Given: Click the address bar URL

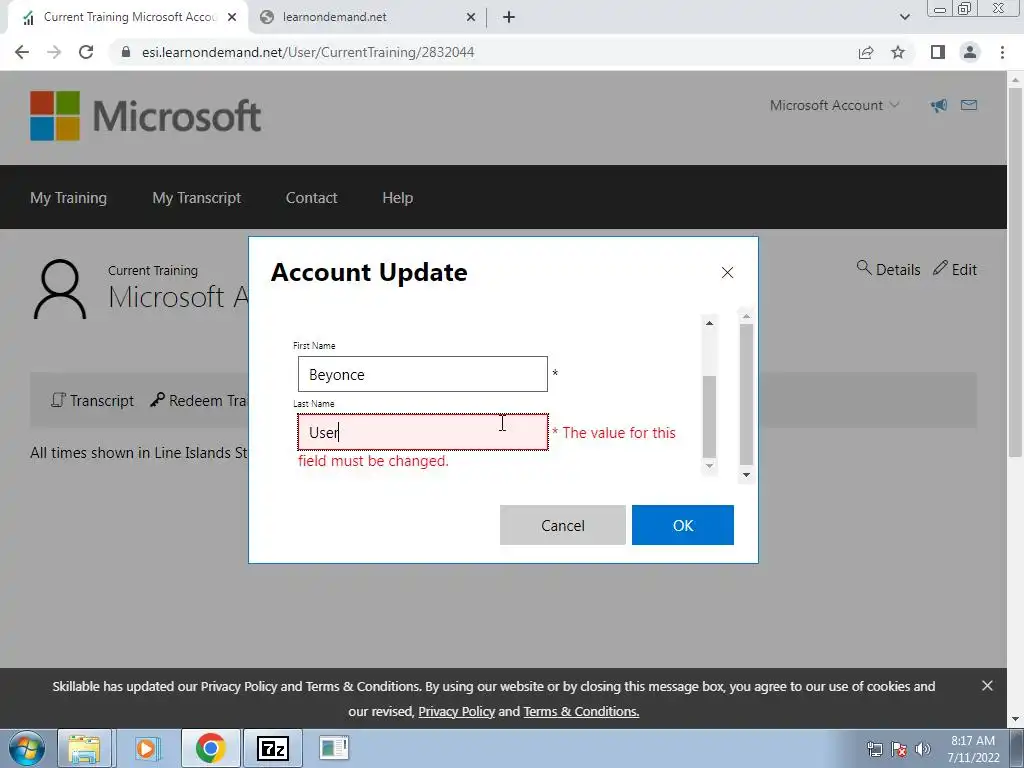Looking at the screenshot, I should coord(308,52).
